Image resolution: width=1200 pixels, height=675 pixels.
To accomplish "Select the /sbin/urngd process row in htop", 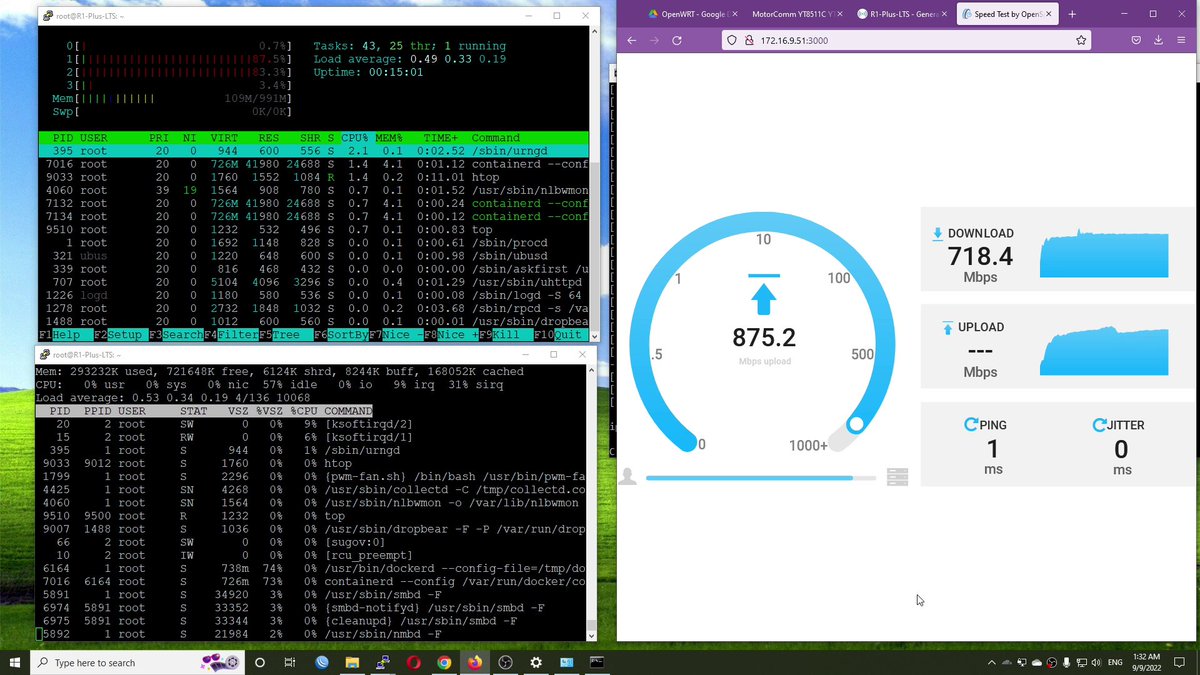I will point(314,151).
